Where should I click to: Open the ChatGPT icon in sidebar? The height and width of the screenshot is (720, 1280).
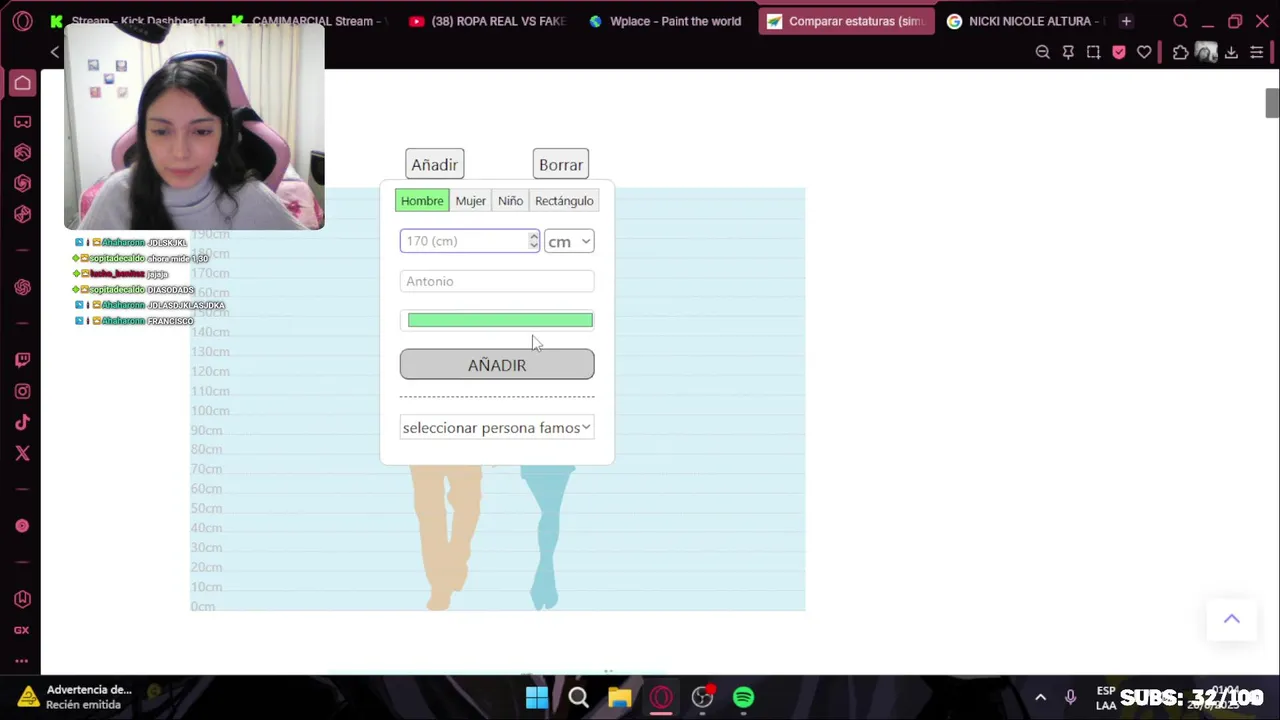click(22, 288)
